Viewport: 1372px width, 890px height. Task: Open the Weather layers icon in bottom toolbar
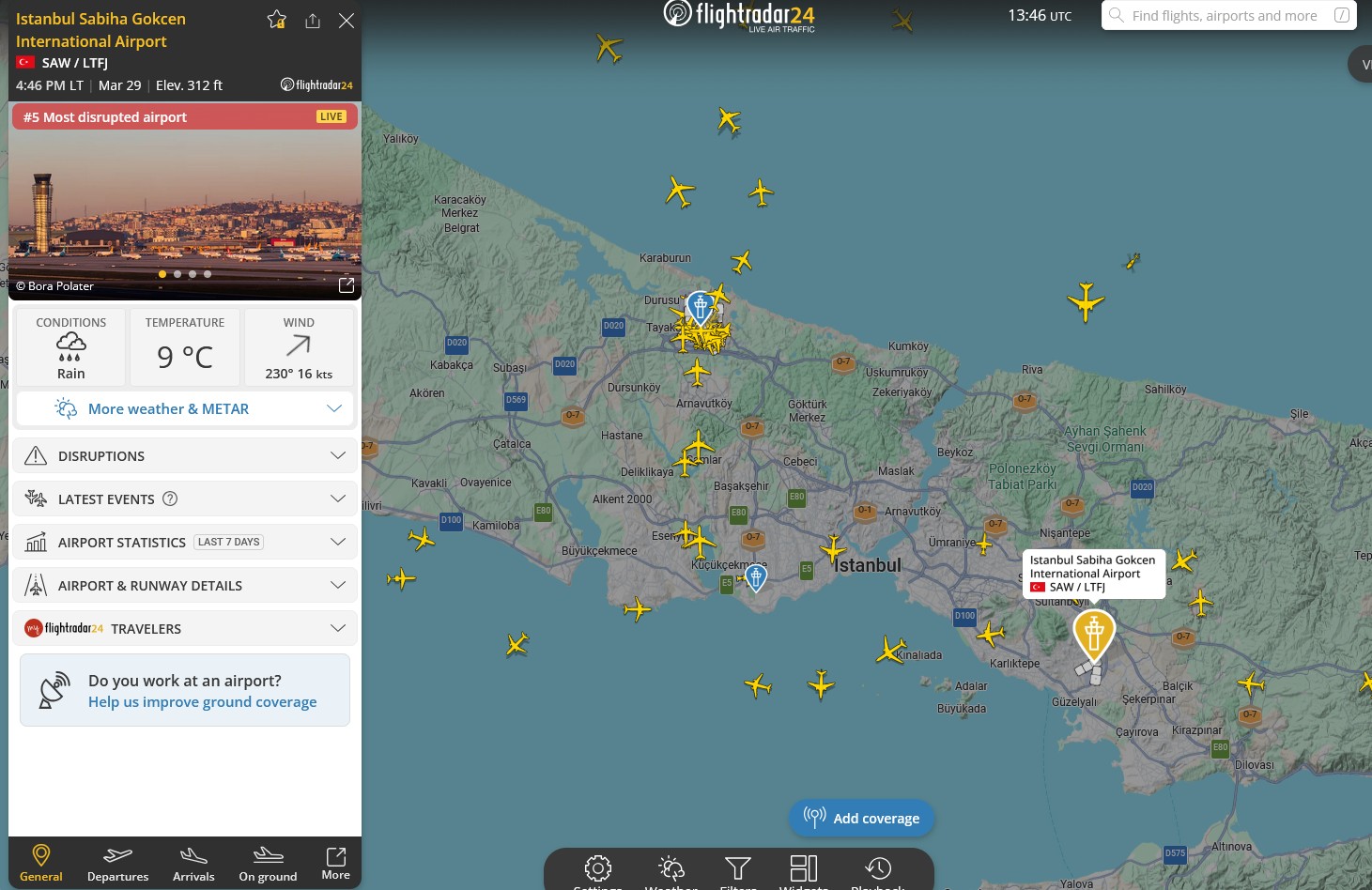671,868
